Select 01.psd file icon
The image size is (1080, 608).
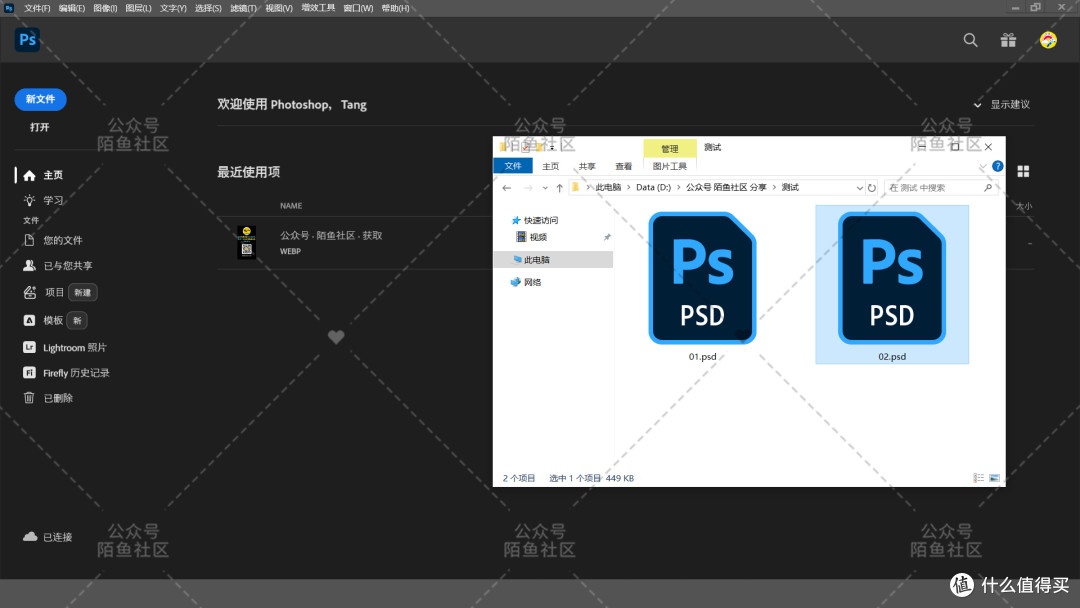(703, 278)
